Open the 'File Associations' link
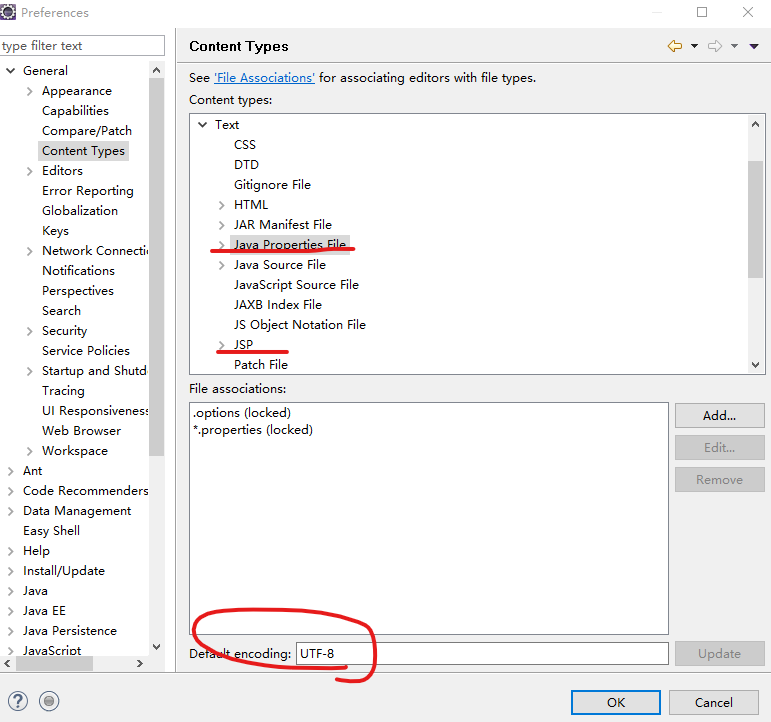The width and height of the screenshot is (771, 722). [264, 78]
